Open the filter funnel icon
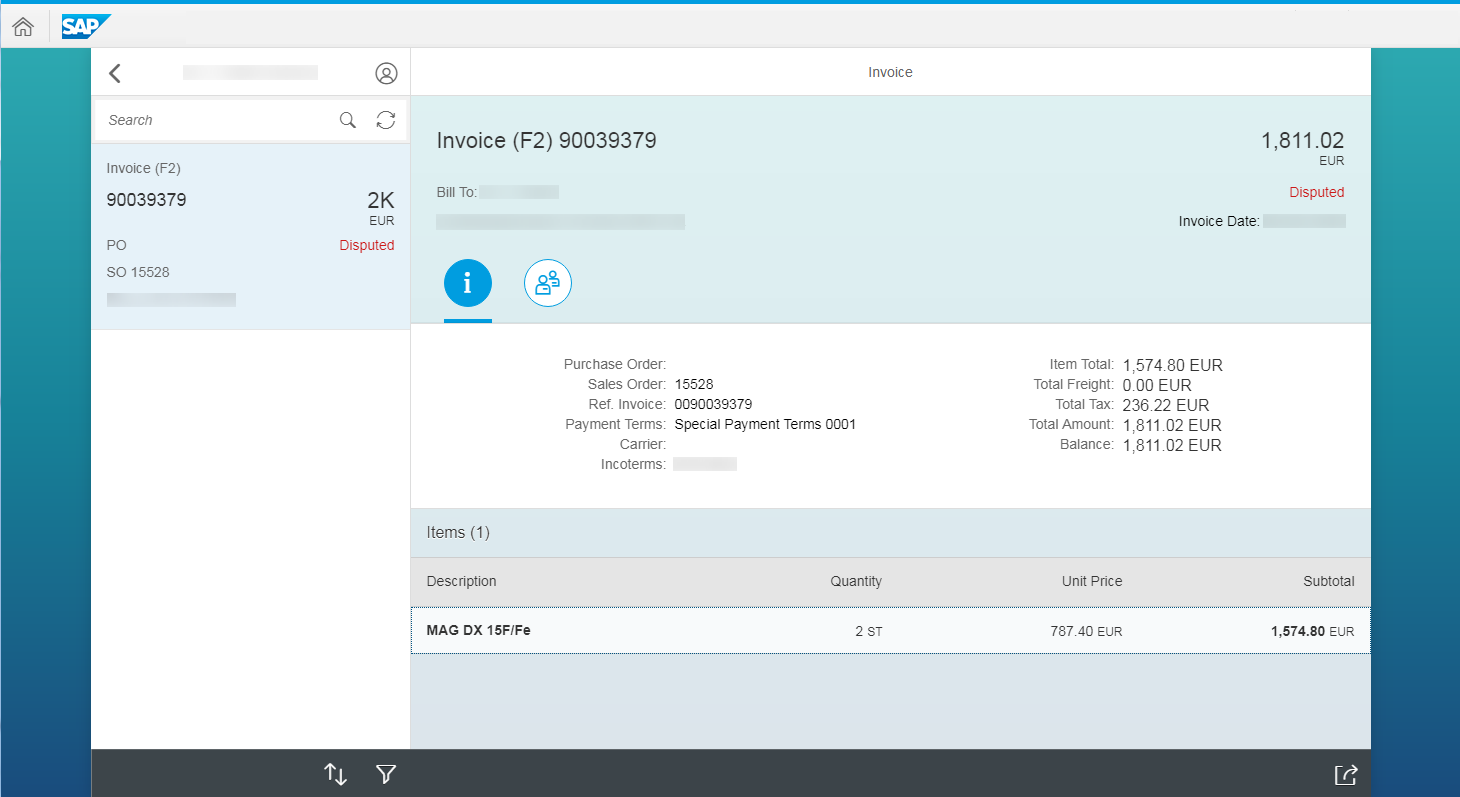1460x797 pixels. tap(387, 774)
